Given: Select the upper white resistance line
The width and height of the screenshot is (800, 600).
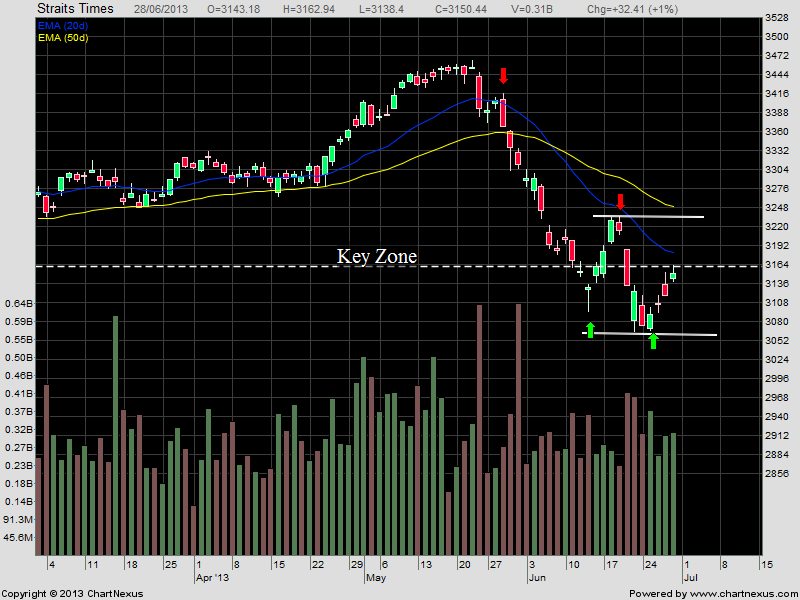Looking at the screenshot, I should point(648,216).
